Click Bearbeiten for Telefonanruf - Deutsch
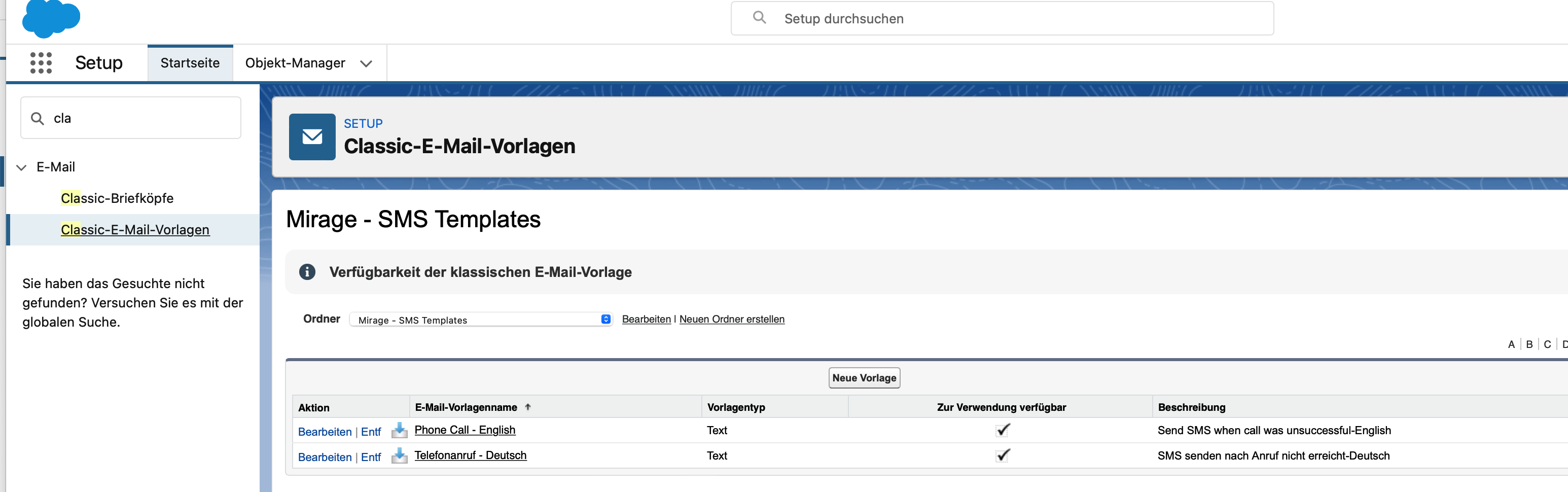 tap(325, 456)
